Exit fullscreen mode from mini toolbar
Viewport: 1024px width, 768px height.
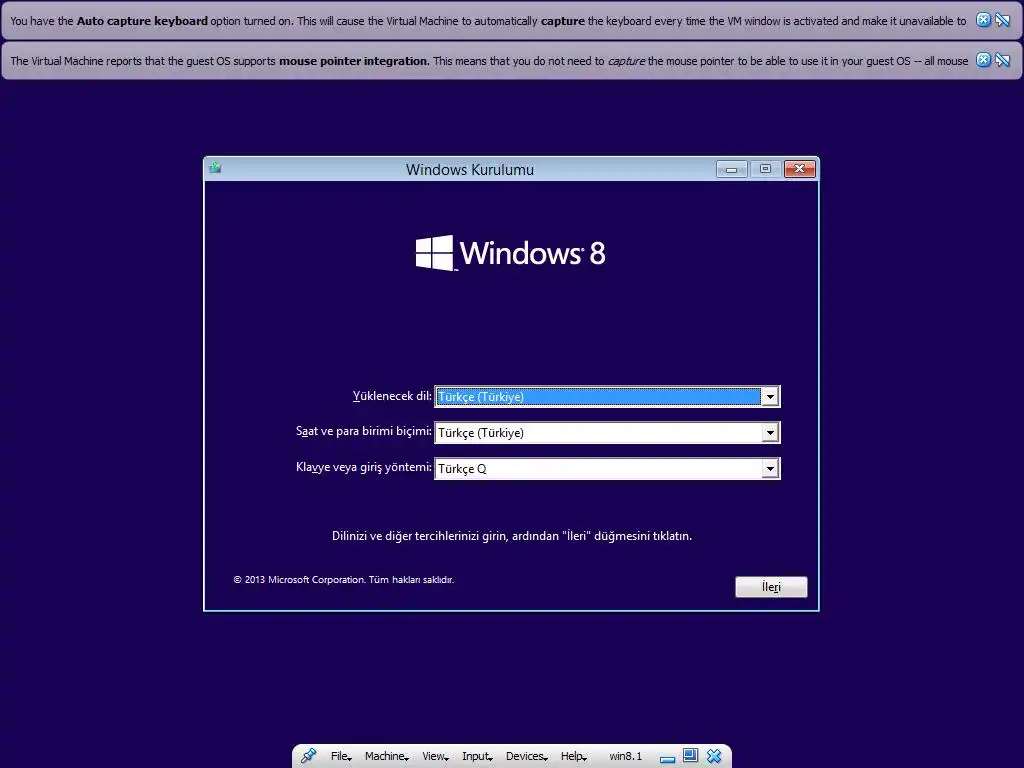click(690, 756)
